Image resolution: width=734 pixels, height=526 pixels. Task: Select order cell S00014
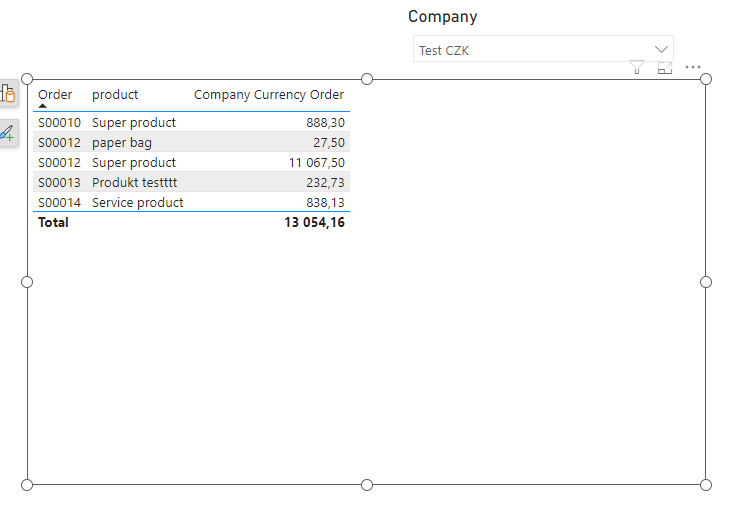[x=59, y=203]
